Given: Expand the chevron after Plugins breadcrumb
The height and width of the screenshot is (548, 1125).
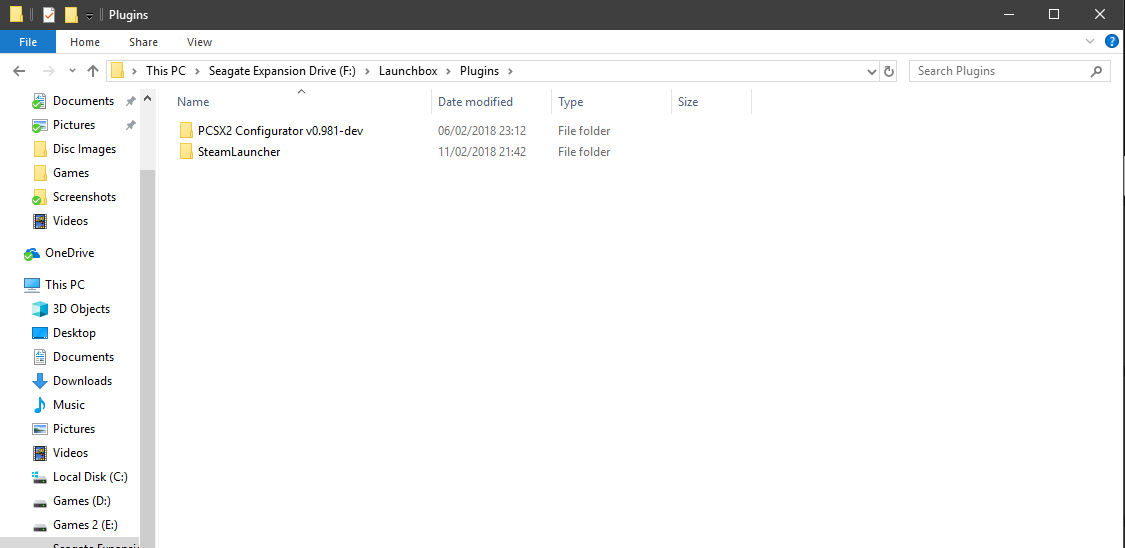Looking at the screenshot, I should [x=510, y=71].
